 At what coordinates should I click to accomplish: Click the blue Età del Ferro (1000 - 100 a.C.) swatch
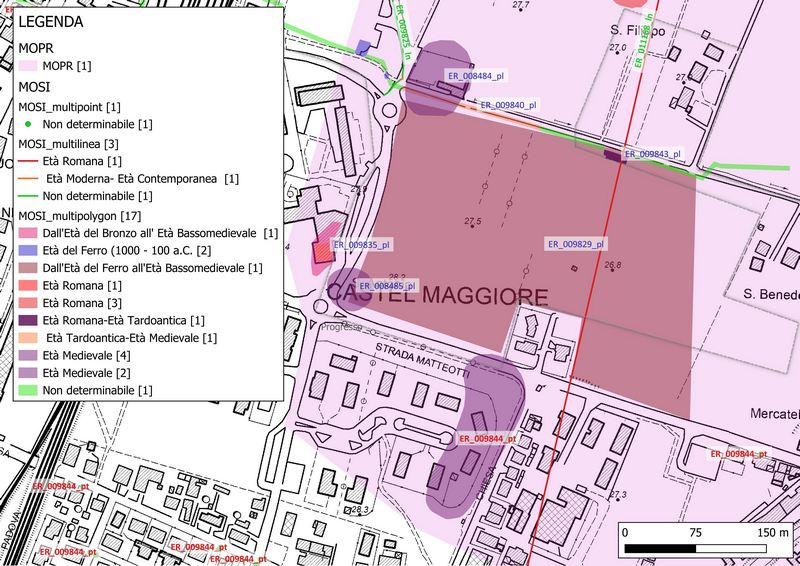[x=30, y=250]
